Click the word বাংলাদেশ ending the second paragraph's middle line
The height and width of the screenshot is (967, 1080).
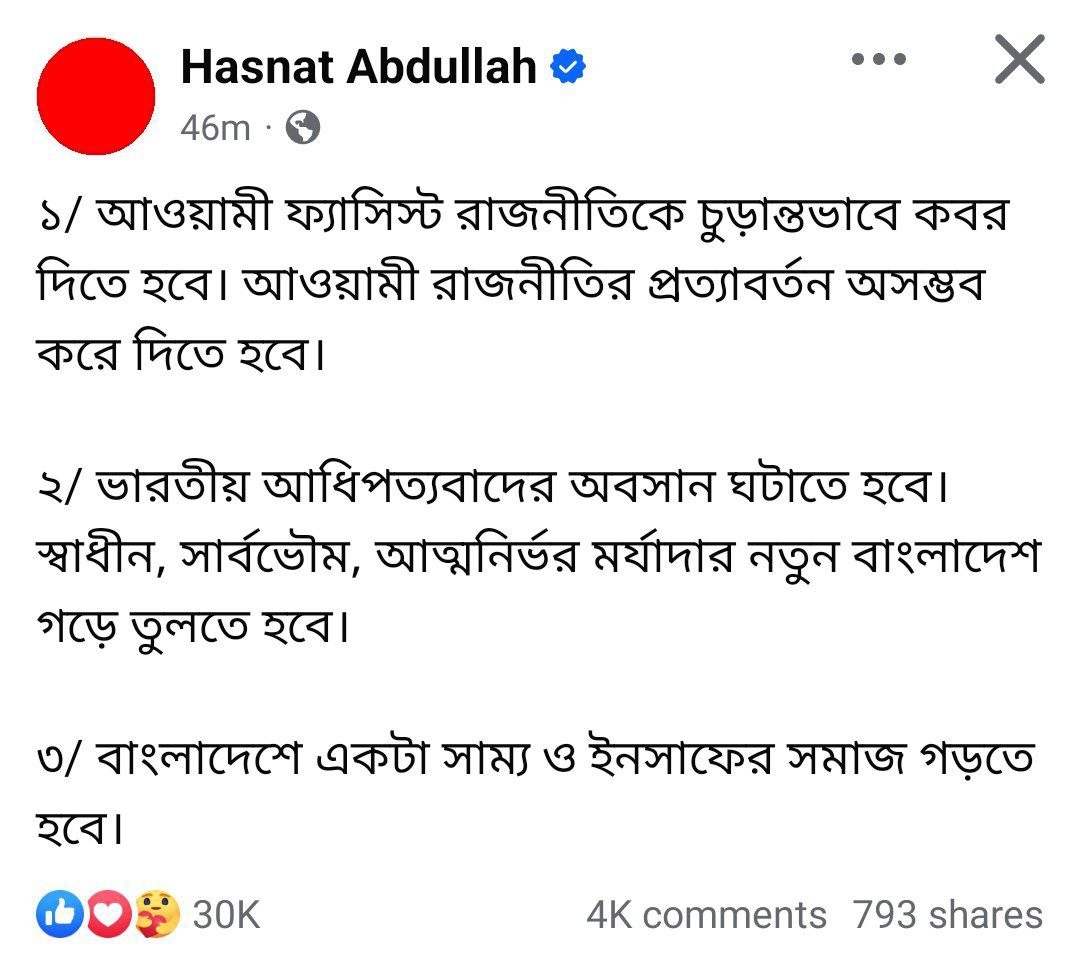[946, 557]
